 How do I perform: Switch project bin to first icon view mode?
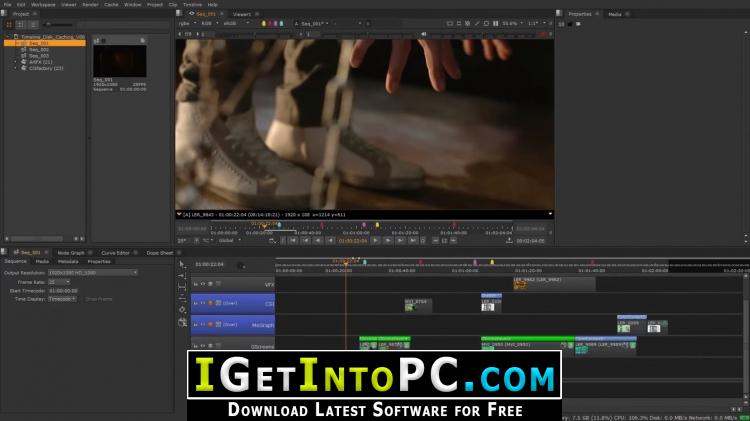(x=9, y=24)
